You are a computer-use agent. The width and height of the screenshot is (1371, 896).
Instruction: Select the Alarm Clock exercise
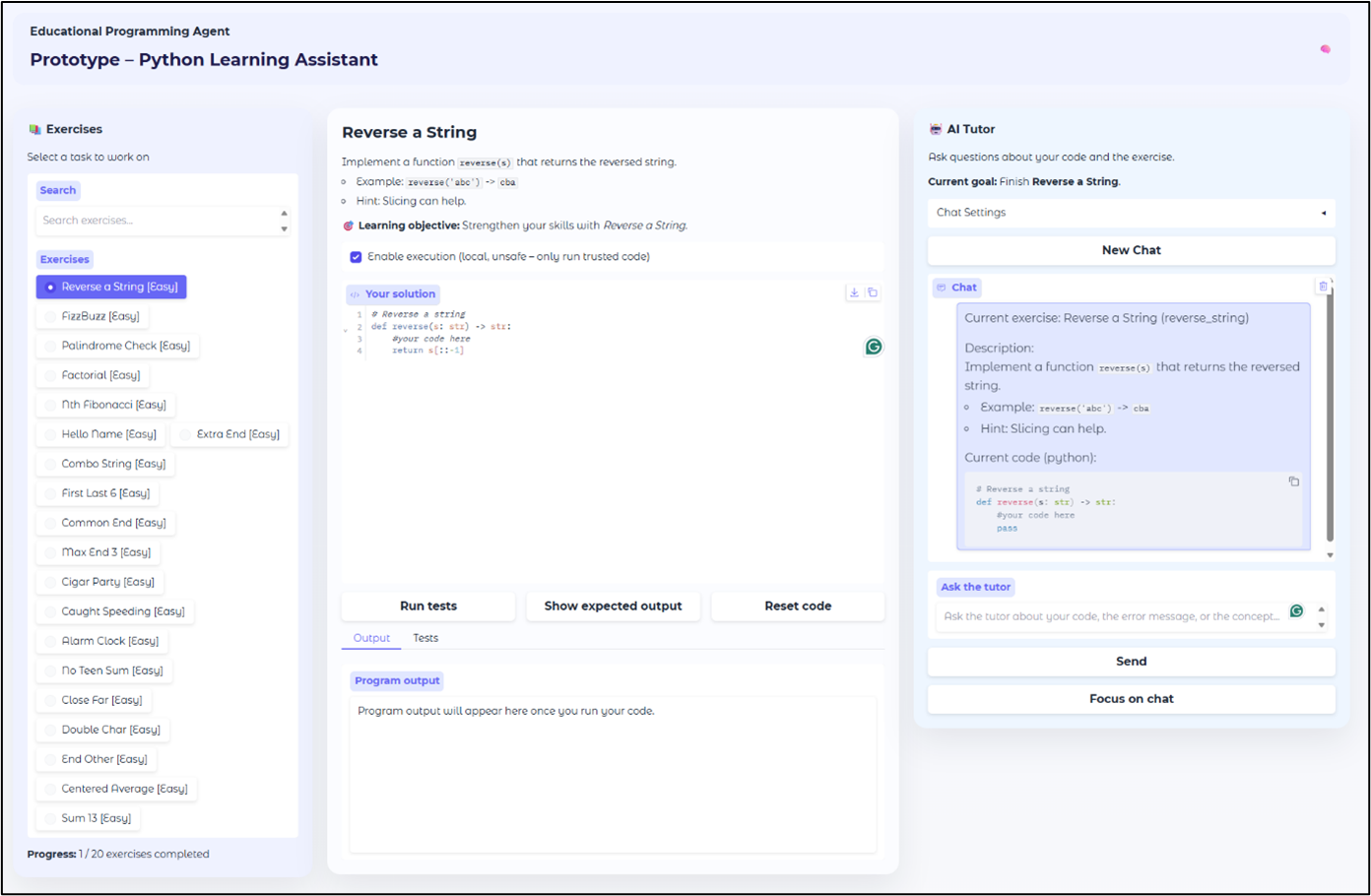(x=102, y=641)
